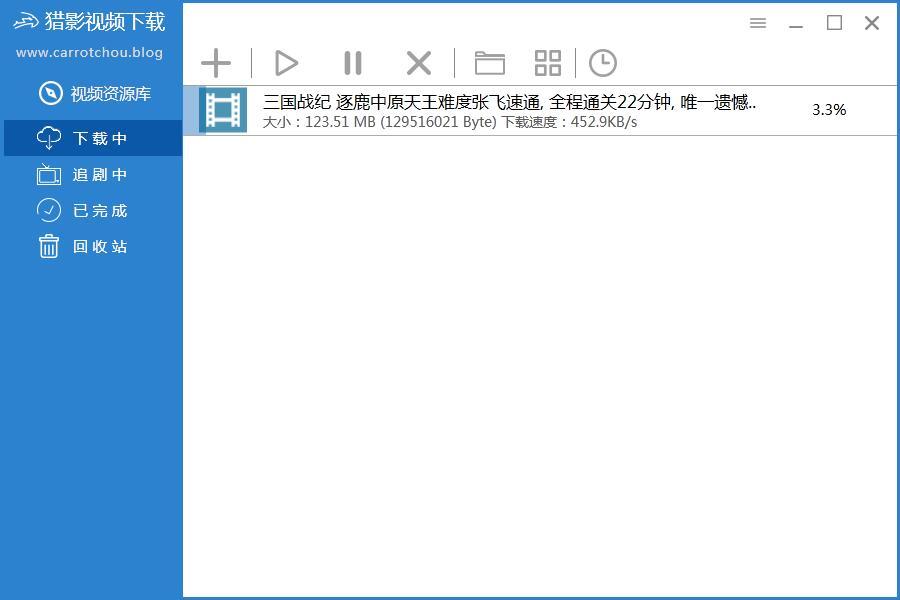The image size is (900, 600).
Task: Minimize the window
Action: point(796,24)
